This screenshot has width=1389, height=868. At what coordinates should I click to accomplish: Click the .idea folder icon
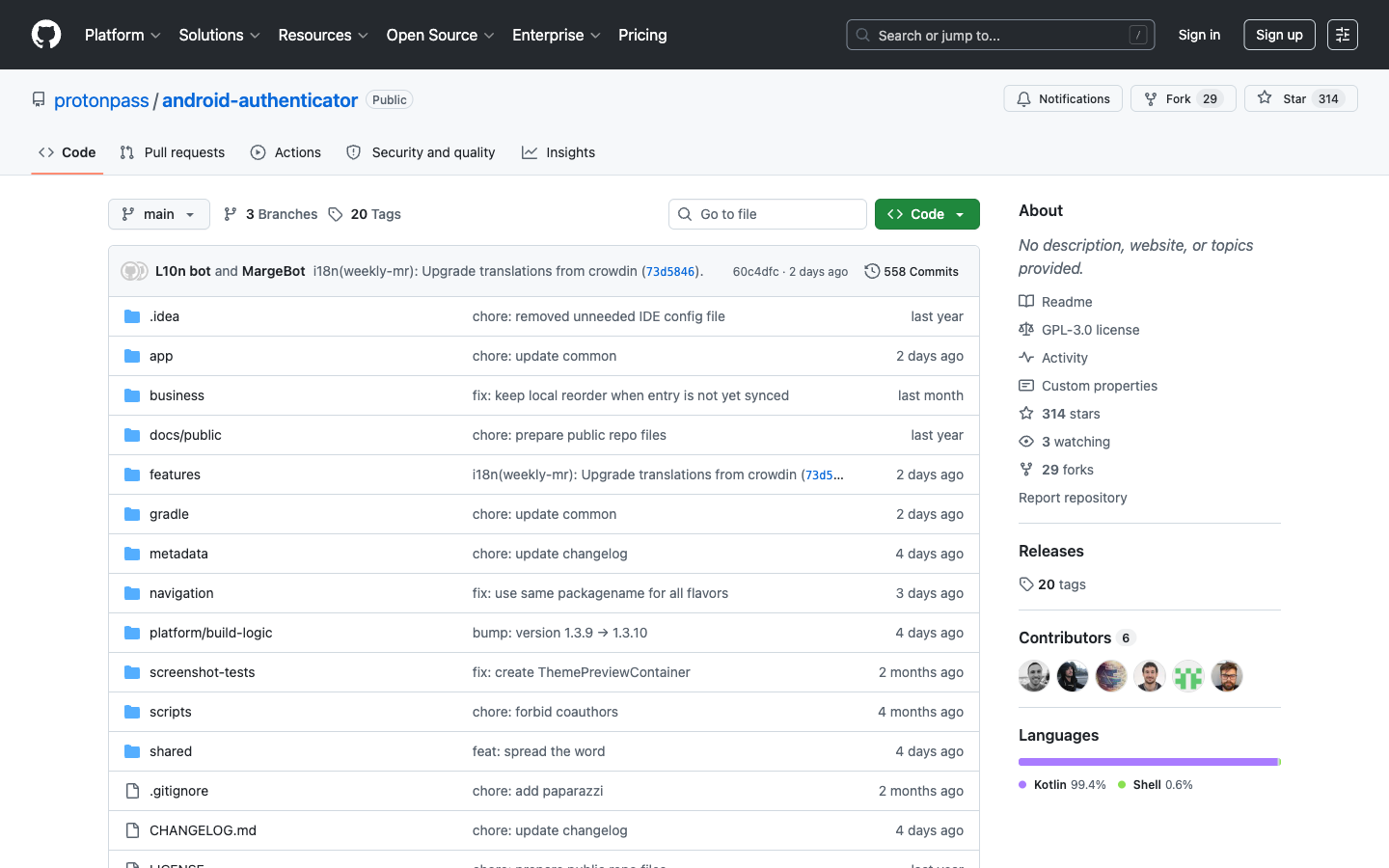(x=132, y=316)
